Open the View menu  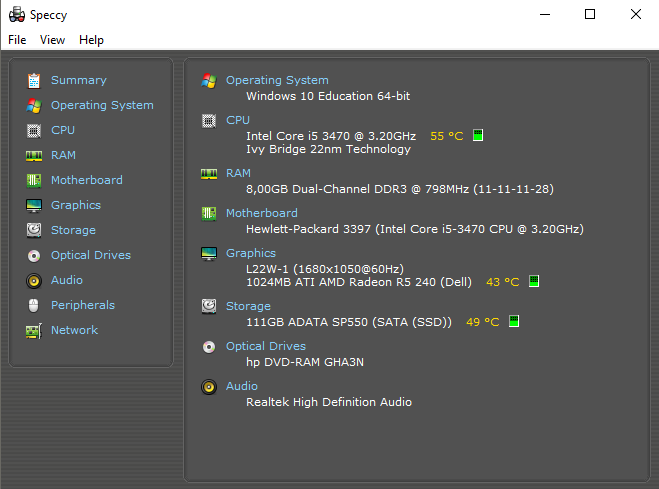coord(52,40)
